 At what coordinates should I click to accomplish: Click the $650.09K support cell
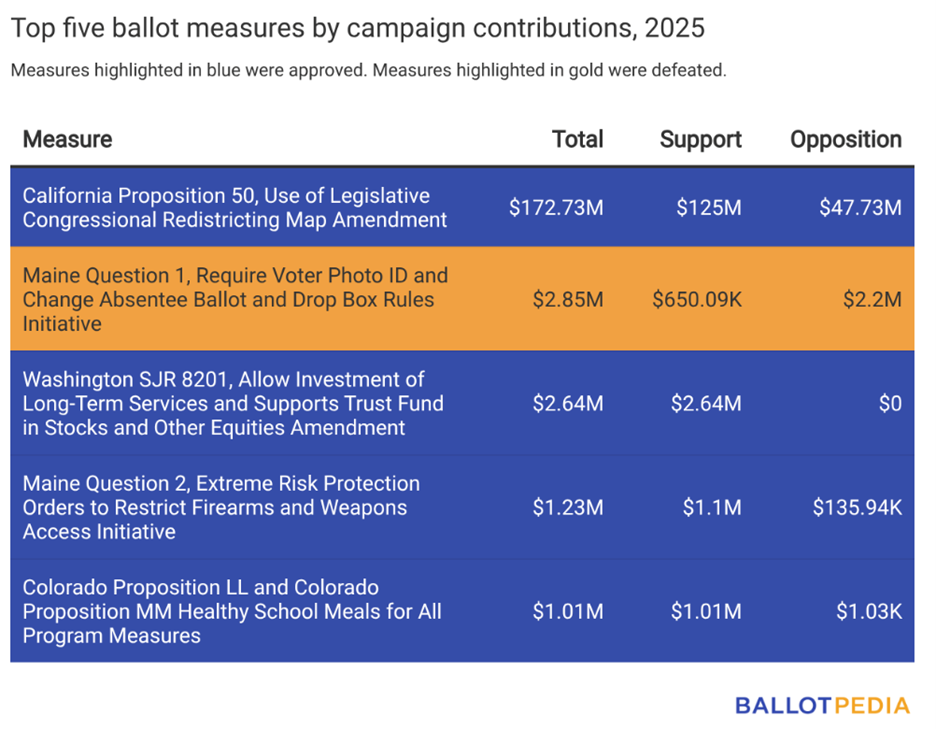(696, 299)
